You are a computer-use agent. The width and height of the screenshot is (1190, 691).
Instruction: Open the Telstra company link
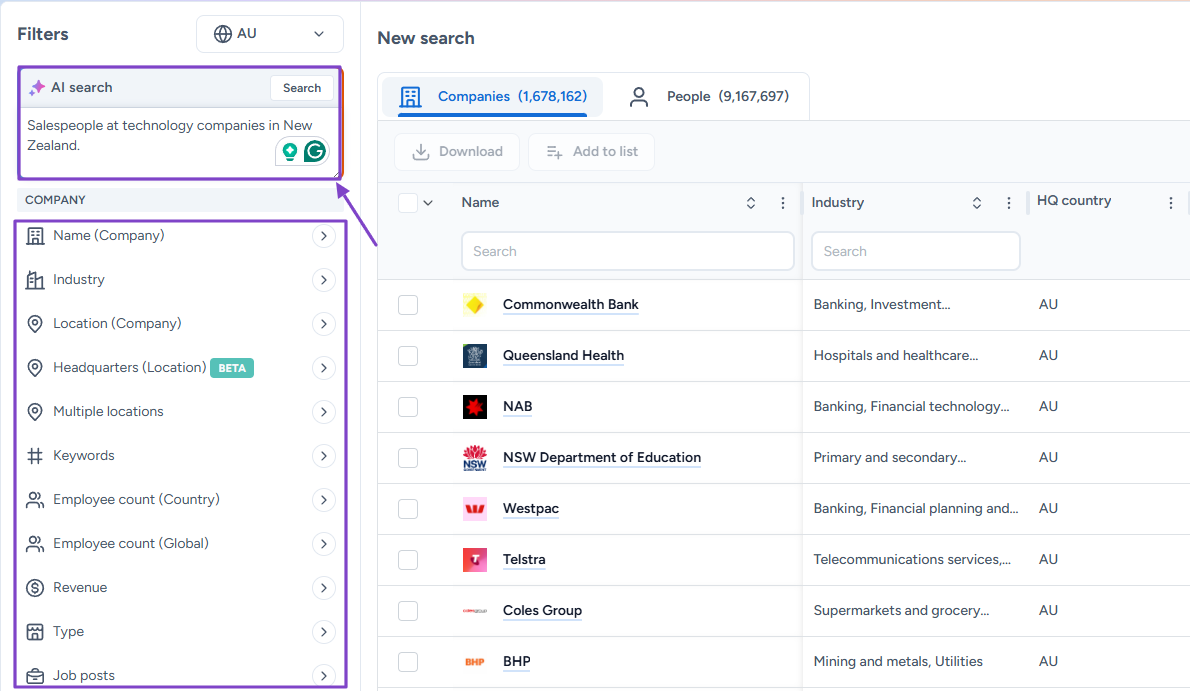pos(524,560)
